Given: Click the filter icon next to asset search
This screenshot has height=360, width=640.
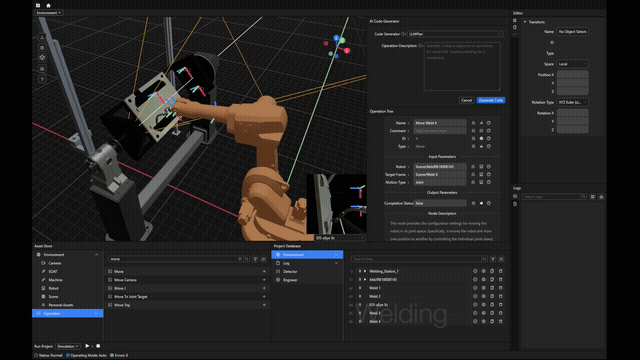Looking at the screenshot, I should (255, 259).
